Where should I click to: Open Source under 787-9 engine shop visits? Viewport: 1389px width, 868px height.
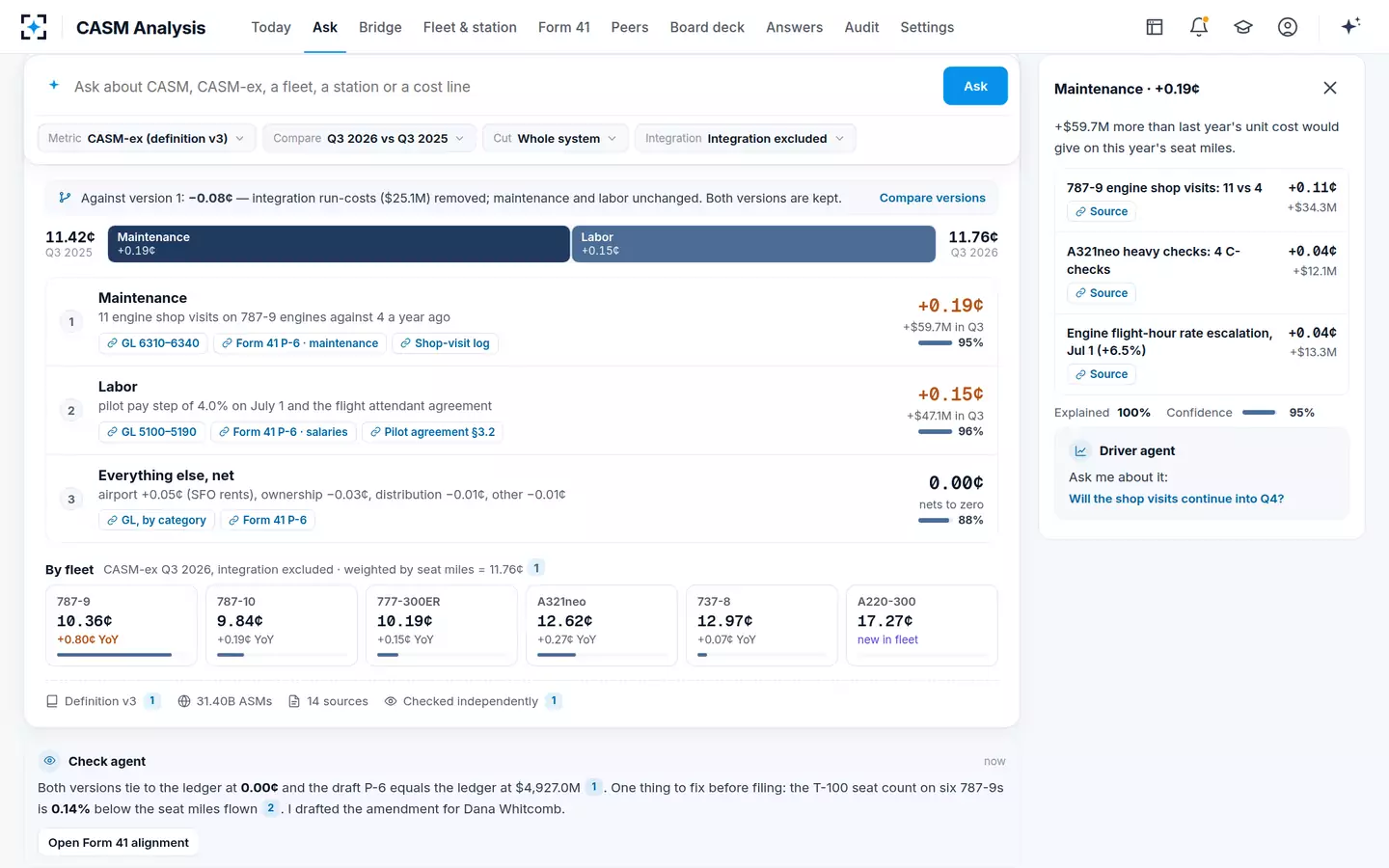point(1102,211)
